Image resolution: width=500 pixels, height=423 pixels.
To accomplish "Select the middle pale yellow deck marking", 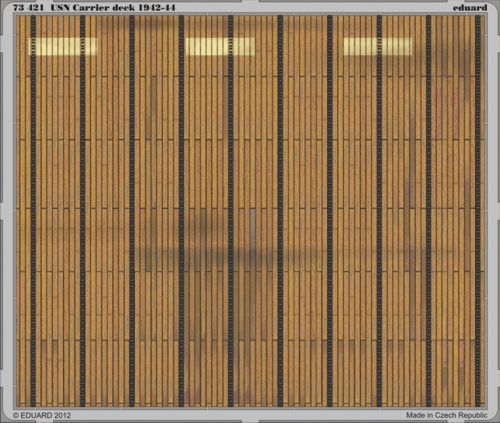I will click(220, 46).
